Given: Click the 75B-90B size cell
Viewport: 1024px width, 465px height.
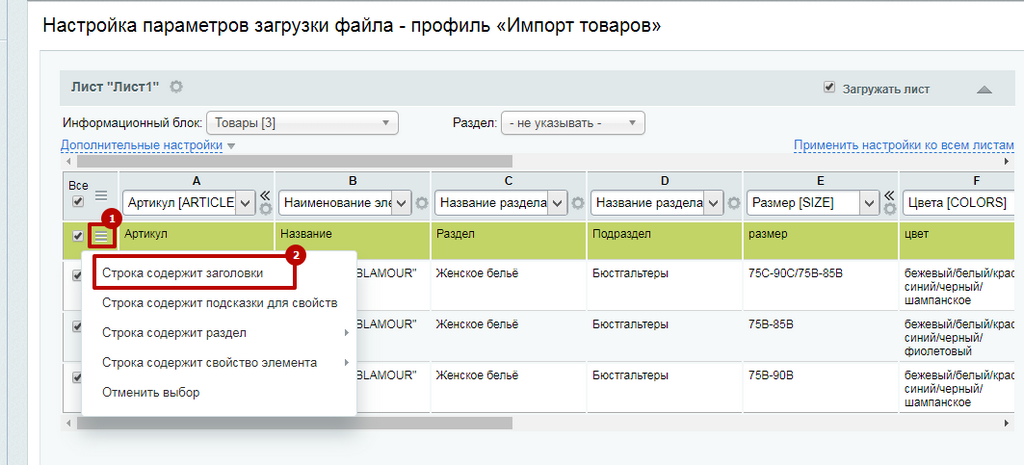Looking at the screenshot, I should pos(821,388).
